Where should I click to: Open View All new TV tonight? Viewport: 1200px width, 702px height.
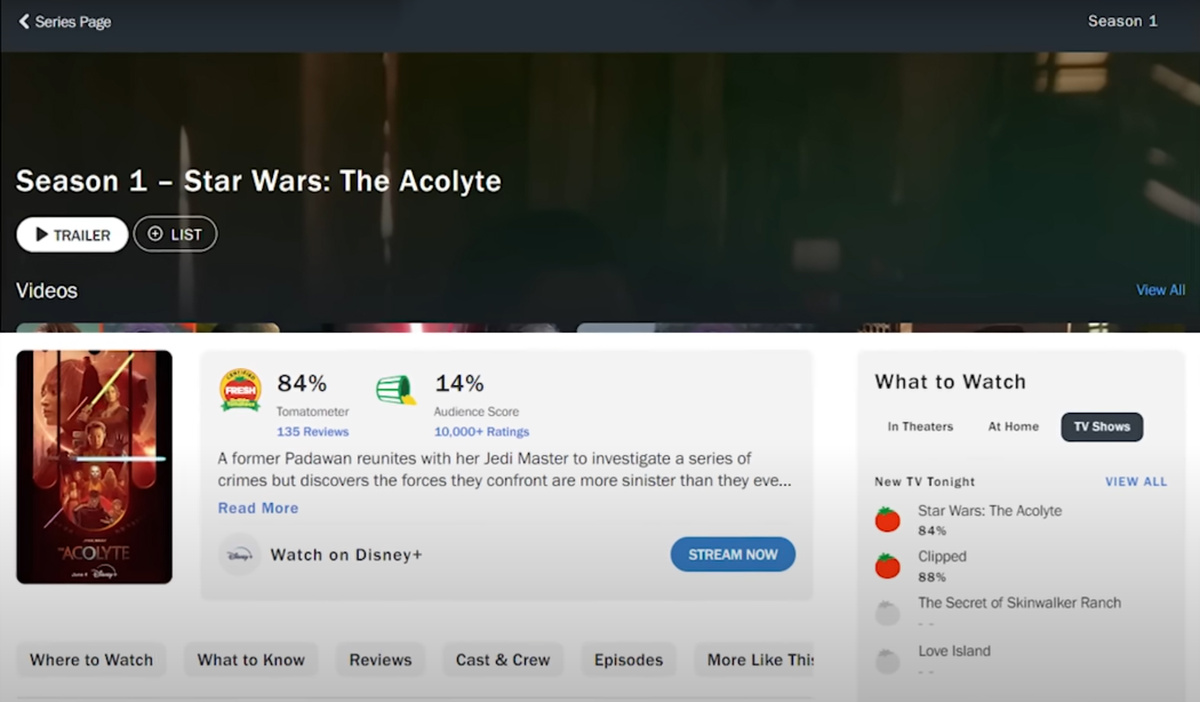point(1136,482)
